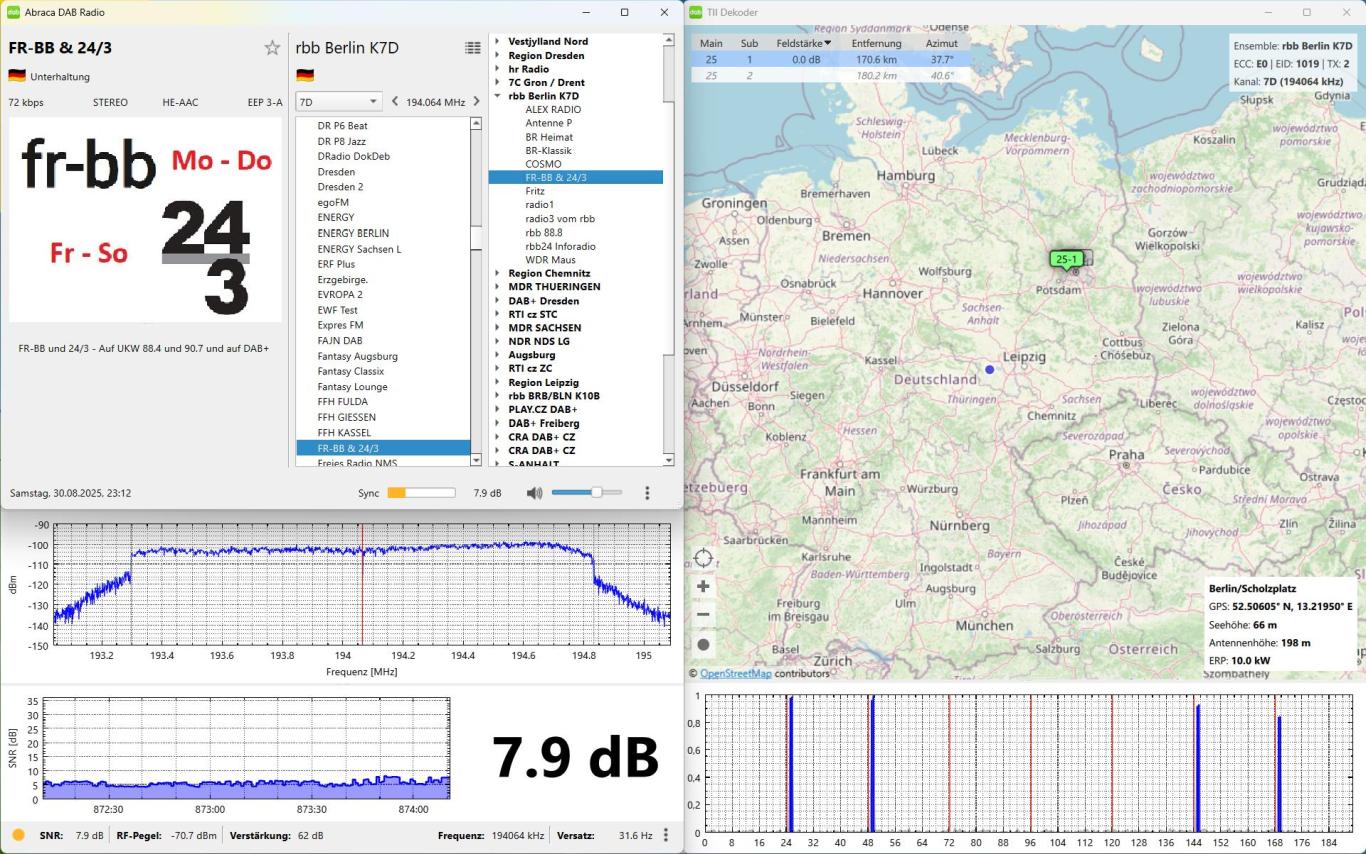Zoom out the TII map
1366x854 pixels.
[703, 615]
